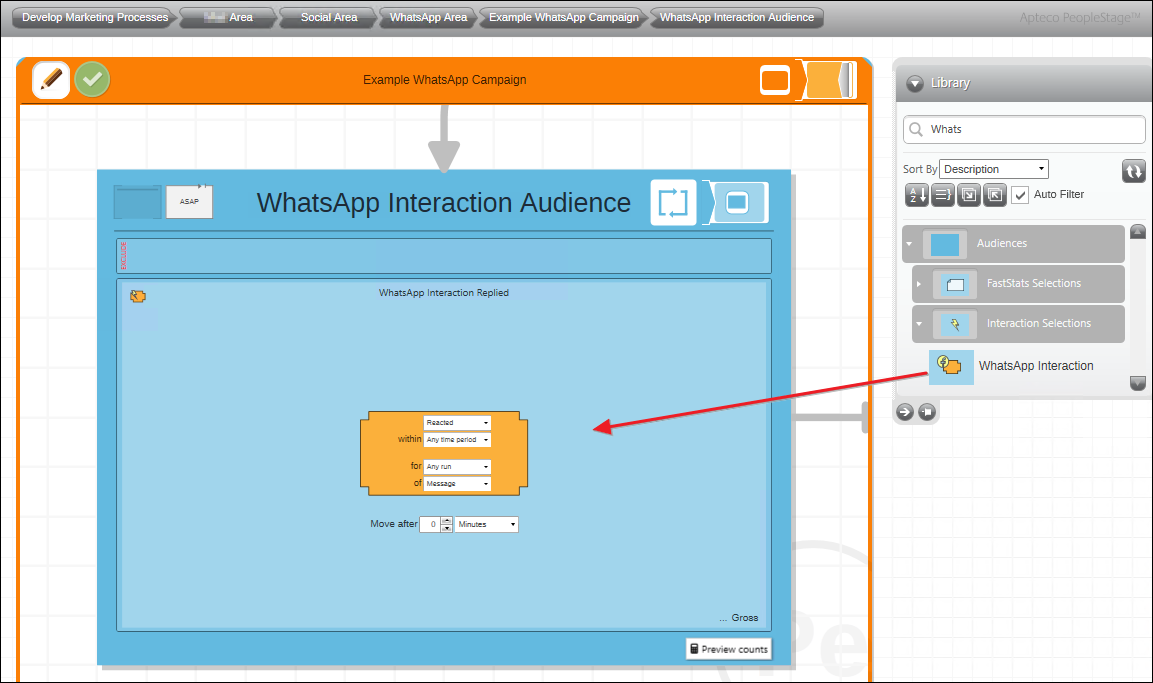This screenshot has width=1153, height=683.
Task: Click the ASAP schedule box
Action: [189, 201]
